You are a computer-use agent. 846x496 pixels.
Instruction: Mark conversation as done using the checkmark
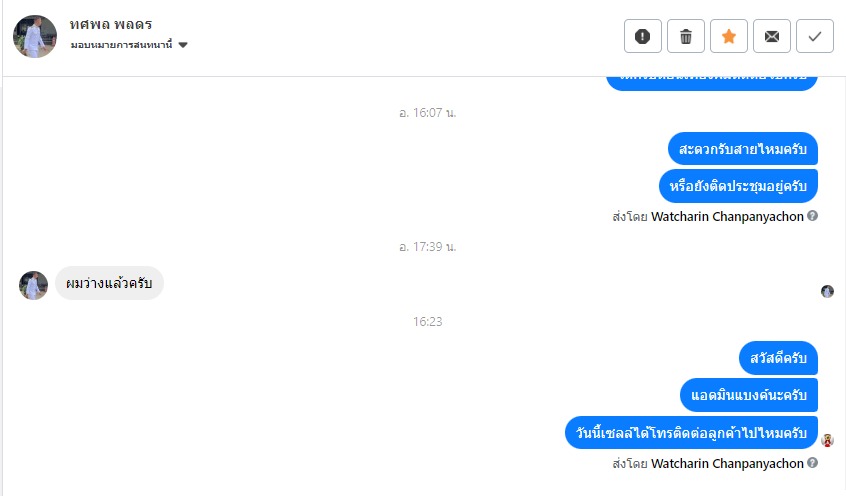tap(815, 36)
